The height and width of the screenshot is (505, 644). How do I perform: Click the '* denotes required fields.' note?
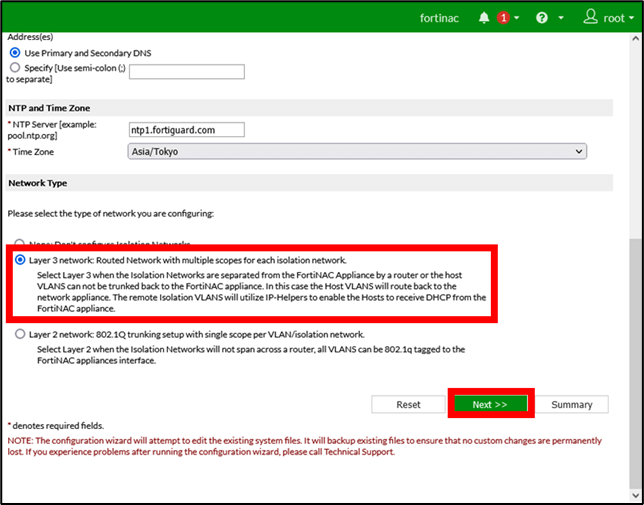point(56,426)
